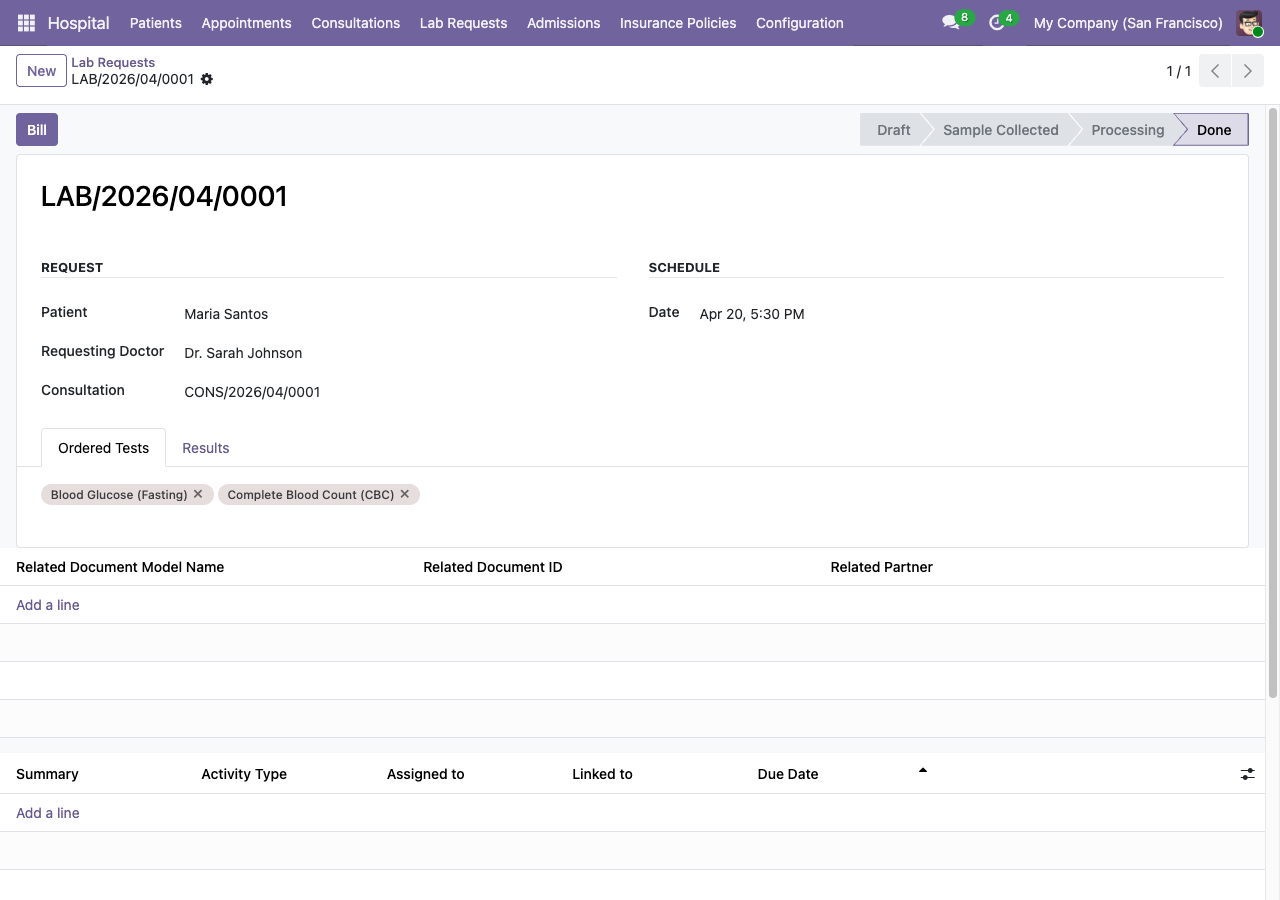Image resolution: width=1280 pixels, height=900 pixels.
Task: Edit the Date field Apr 20, 5:30 PM
Action: click(x=752, y=314)
